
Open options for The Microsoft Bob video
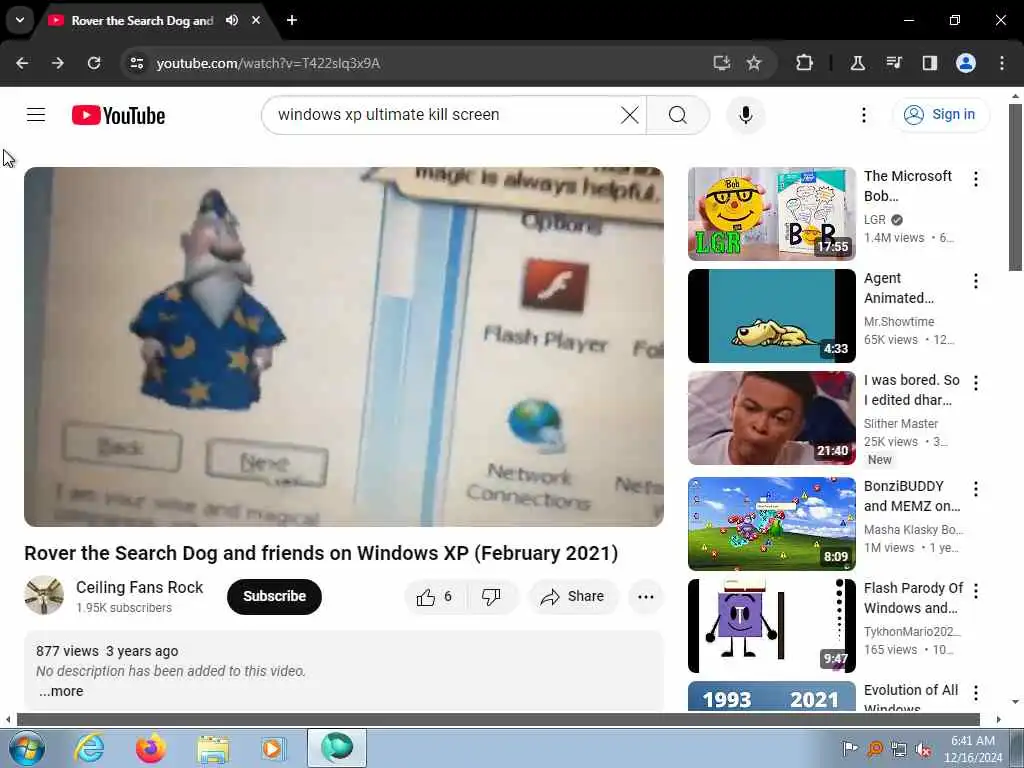click(976, 179)
